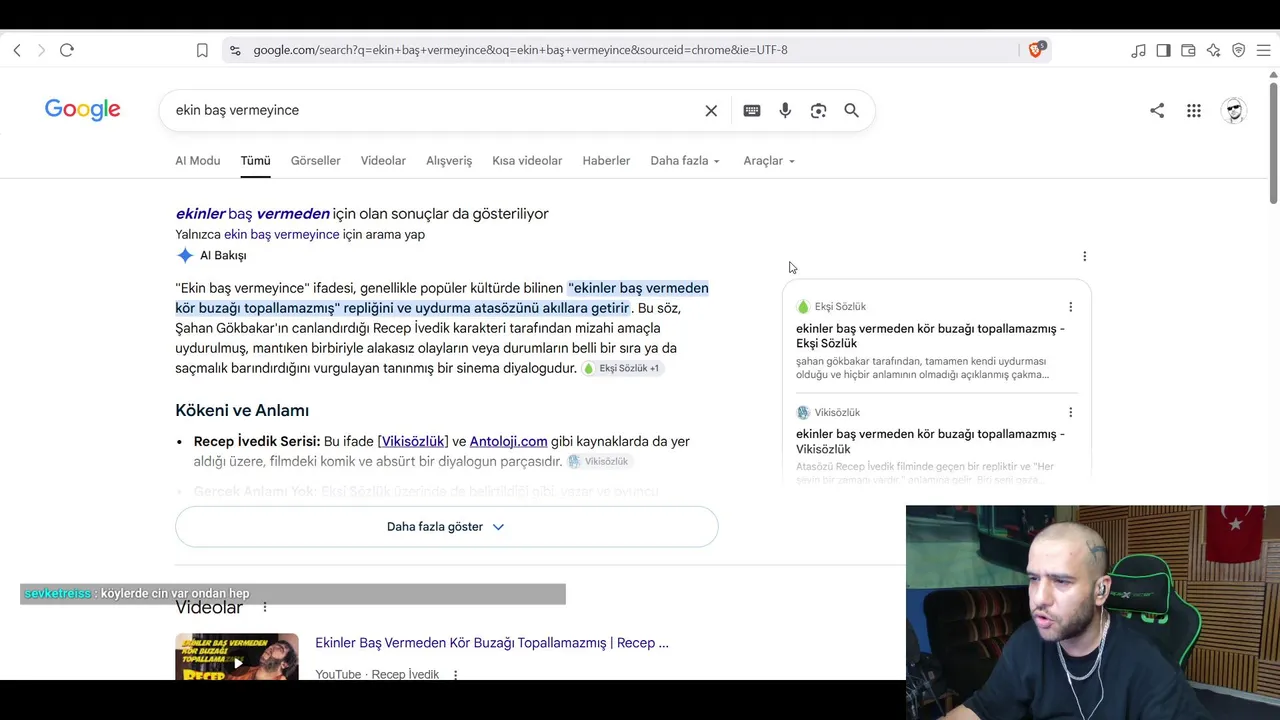Screen dimensions: 1280x720
Task: Follow the Vikisözlük bracketed link
Action: 413,441
